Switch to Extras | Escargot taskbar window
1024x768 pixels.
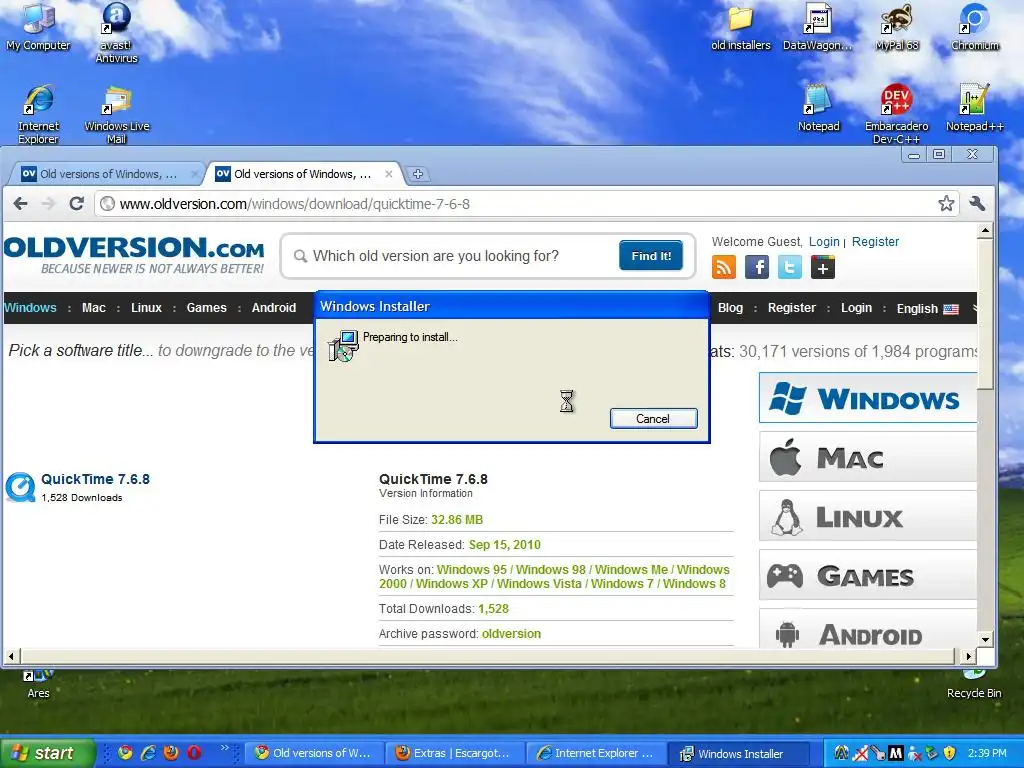455,753
